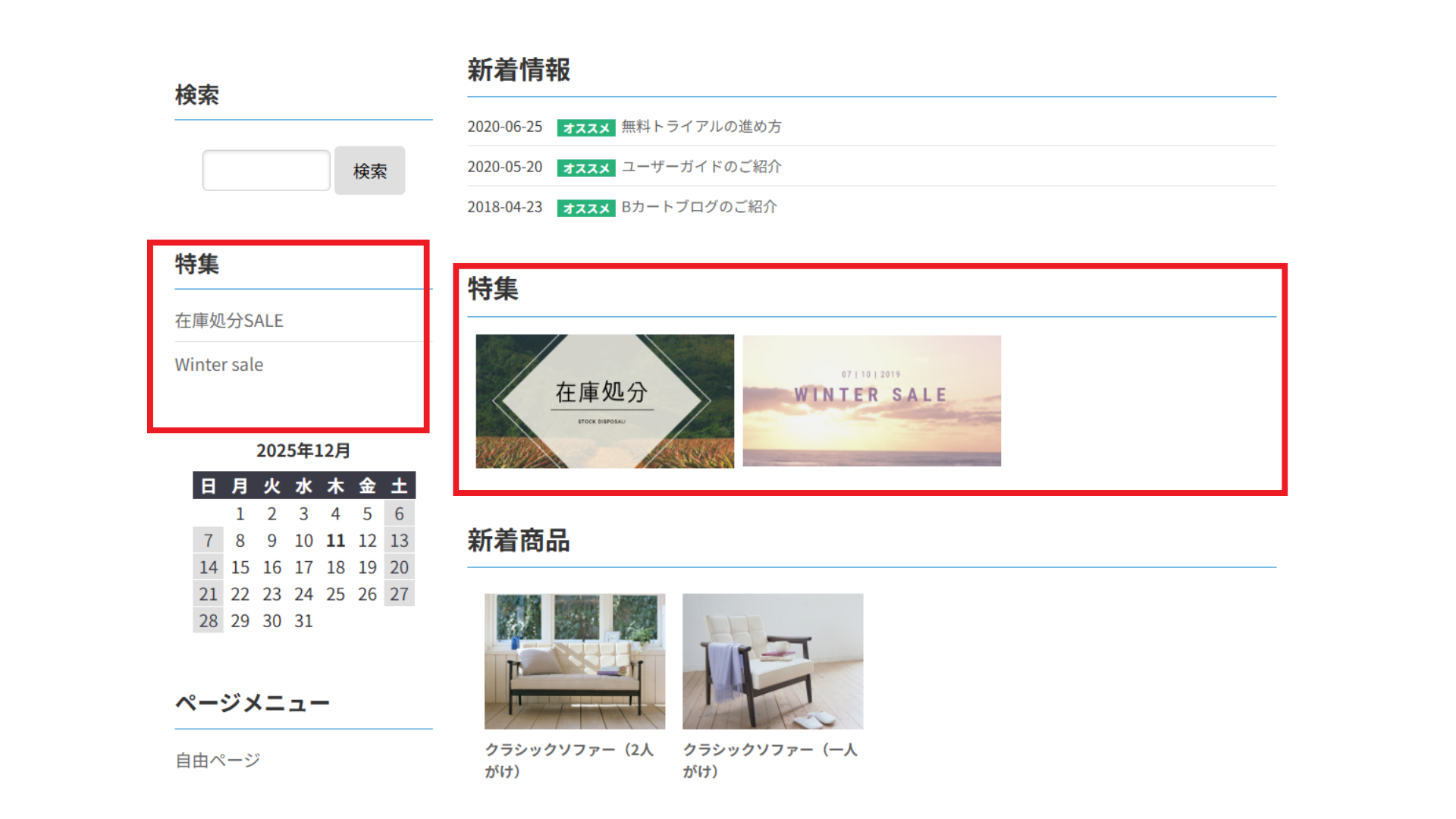Click the search text input field
Viewport: 1456px width, 819px height.
(x=266, y=171)
